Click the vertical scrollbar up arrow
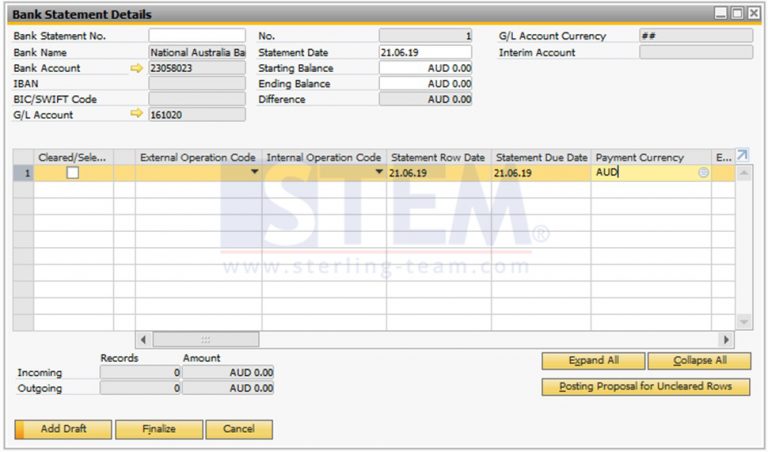Viewport: 768px width, 452px height. coord(744,173)
